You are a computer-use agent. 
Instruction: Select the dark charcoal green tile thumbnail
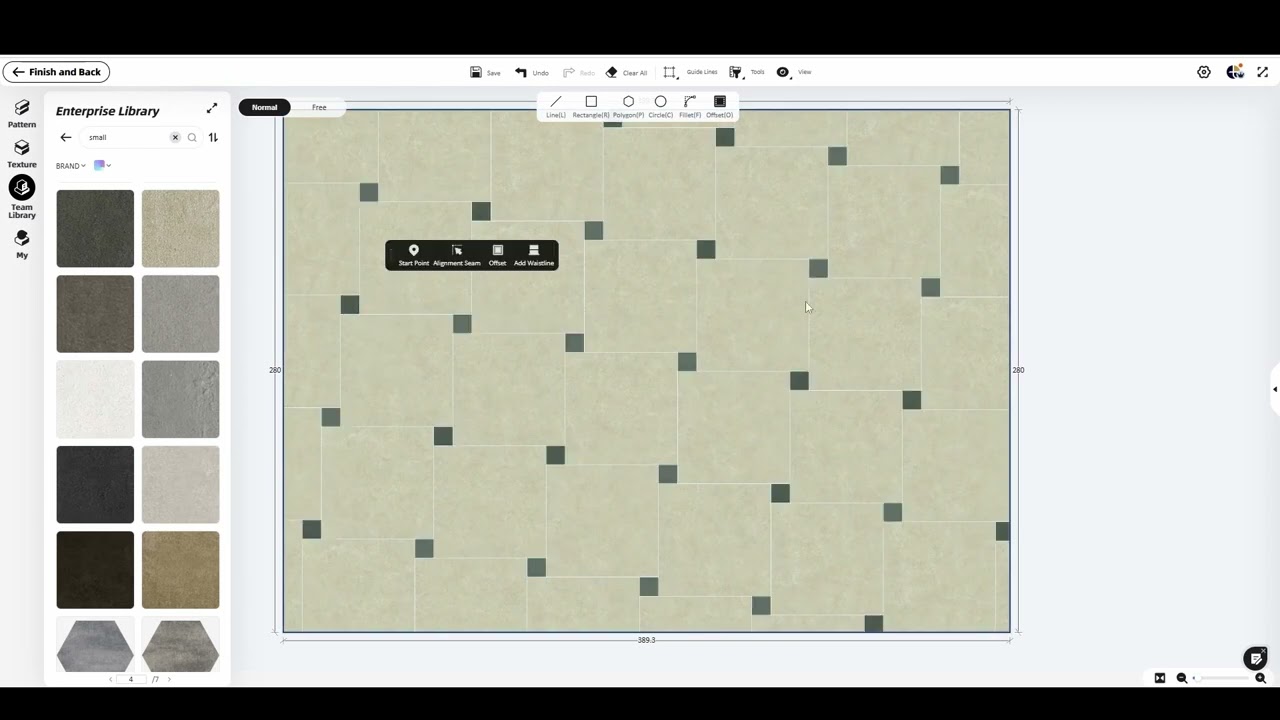tap(95, 228)
